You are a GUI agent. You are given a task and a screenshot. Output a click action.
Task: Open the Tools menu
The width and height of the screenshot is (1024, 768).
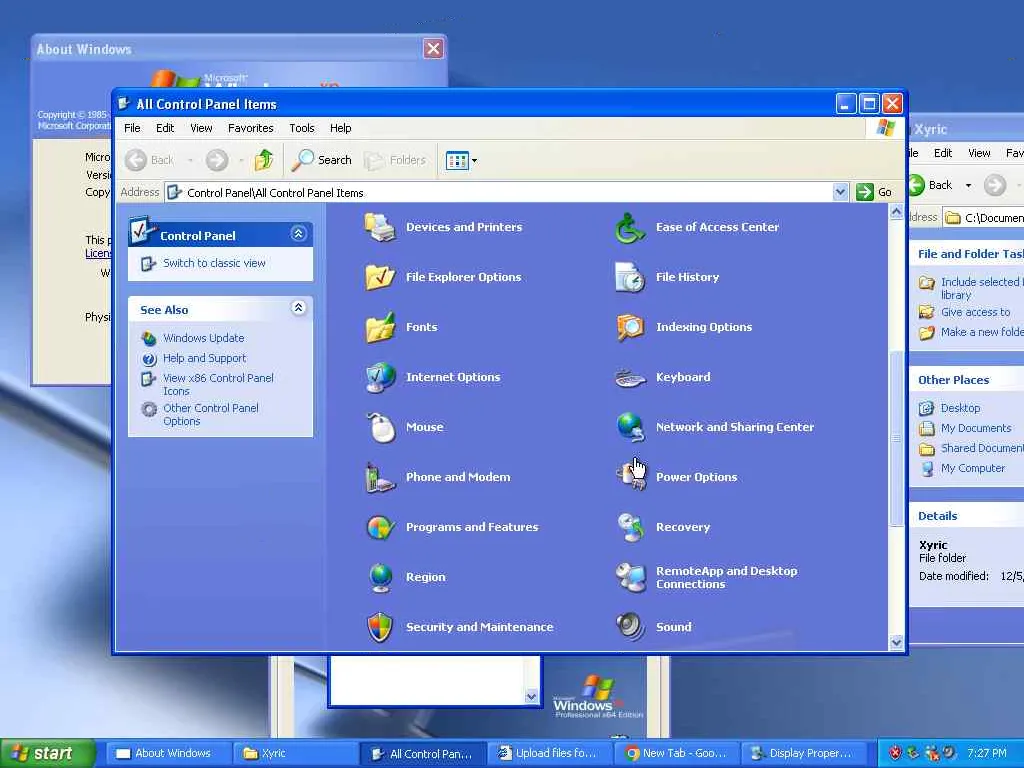click(302, 128)
